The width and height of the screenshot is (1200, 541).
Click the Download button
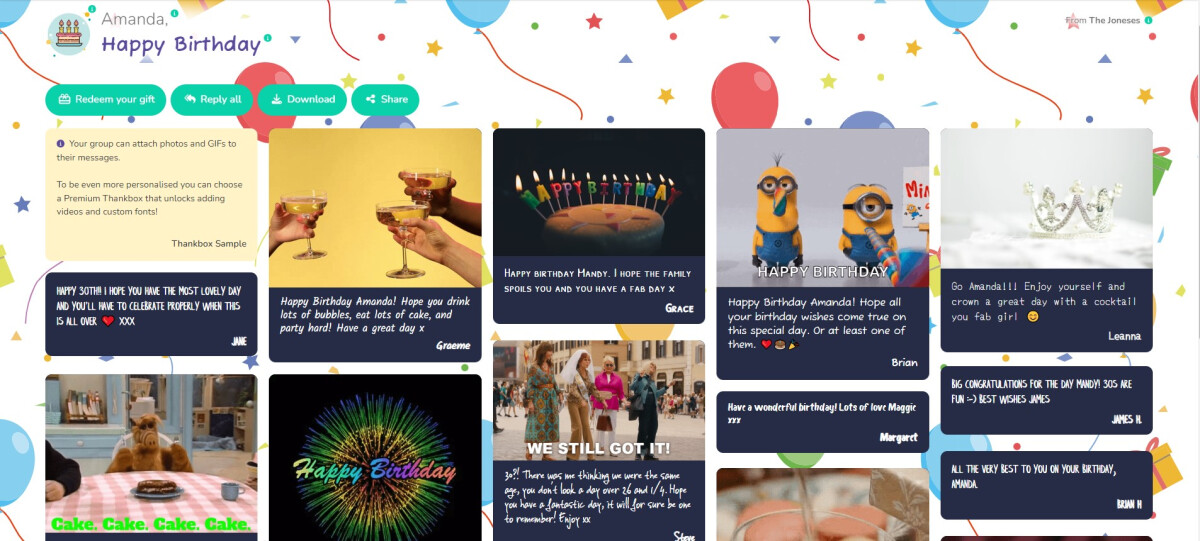[x=303, y=99]
